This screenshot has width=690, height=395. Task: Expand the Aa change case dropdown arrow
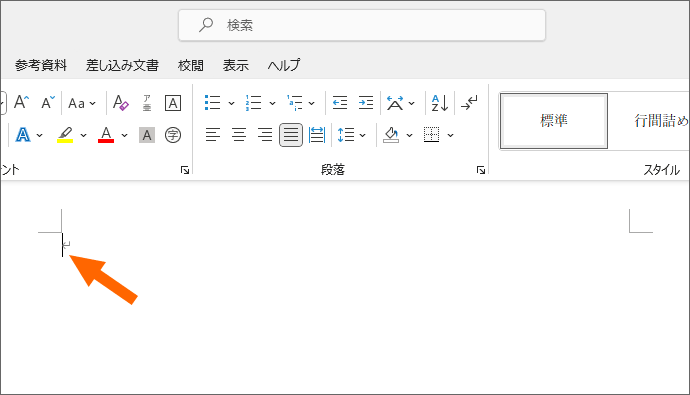(x=92, y=104)
